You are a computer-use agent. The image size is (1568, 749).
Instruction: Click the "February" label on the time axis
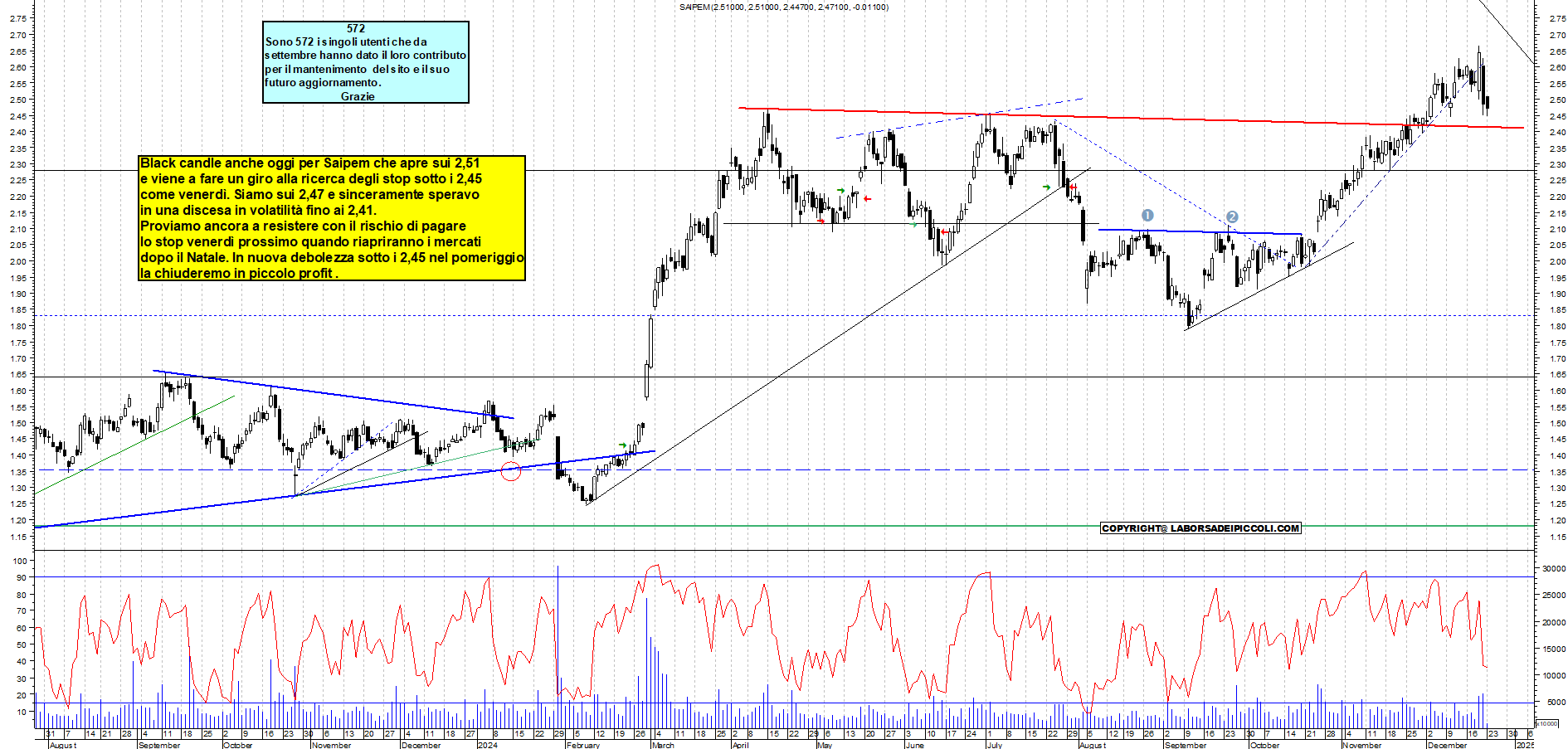tap(583, 745)
